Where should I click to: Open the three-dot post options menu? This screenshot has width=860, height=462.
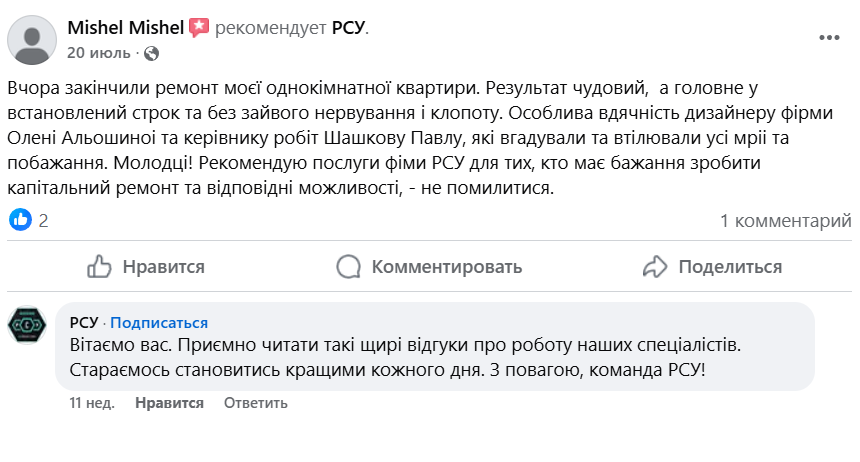pos(829,38)
